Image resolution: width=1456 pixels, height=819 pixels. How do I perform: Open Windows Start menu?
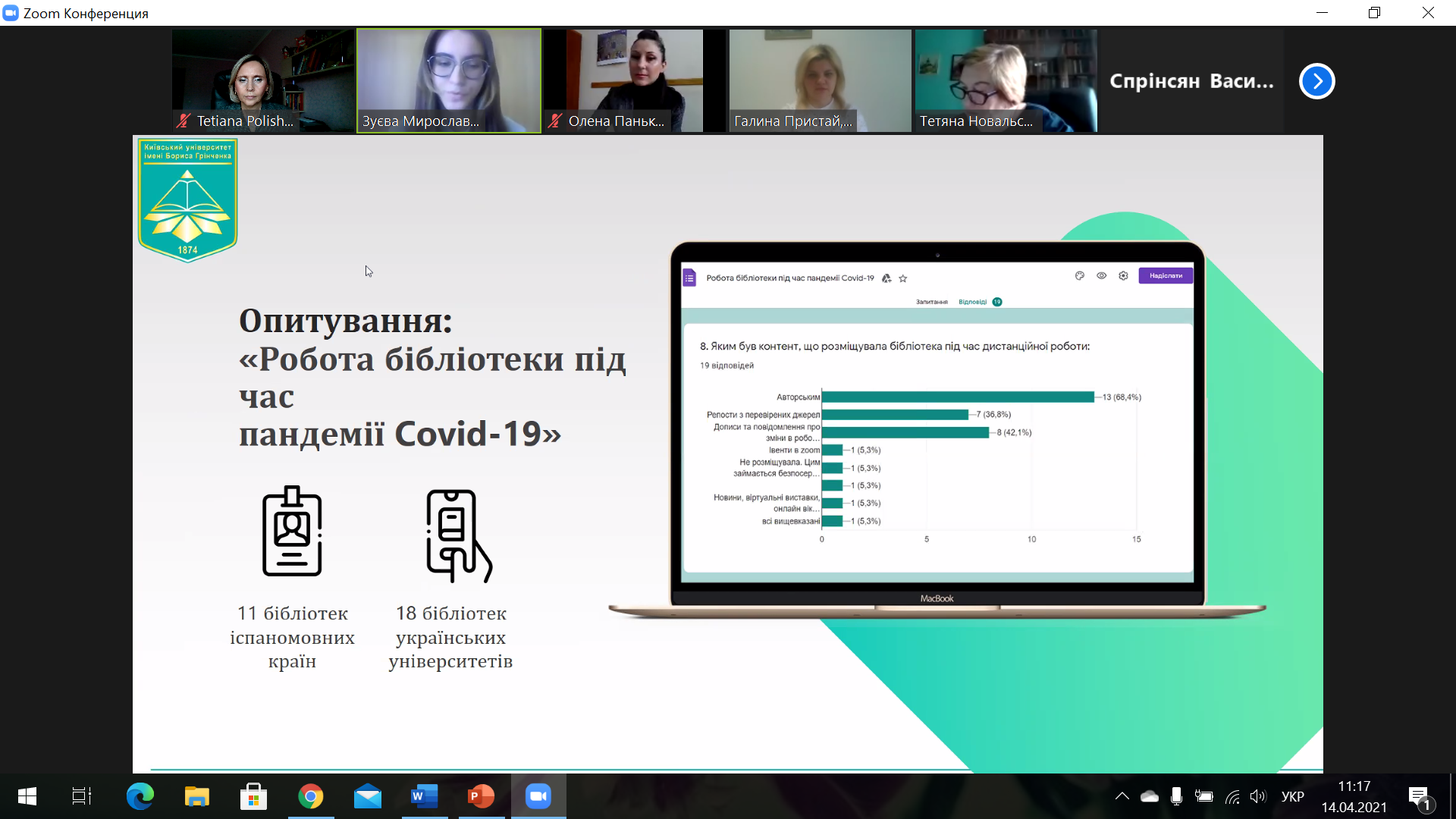point(27,796)
